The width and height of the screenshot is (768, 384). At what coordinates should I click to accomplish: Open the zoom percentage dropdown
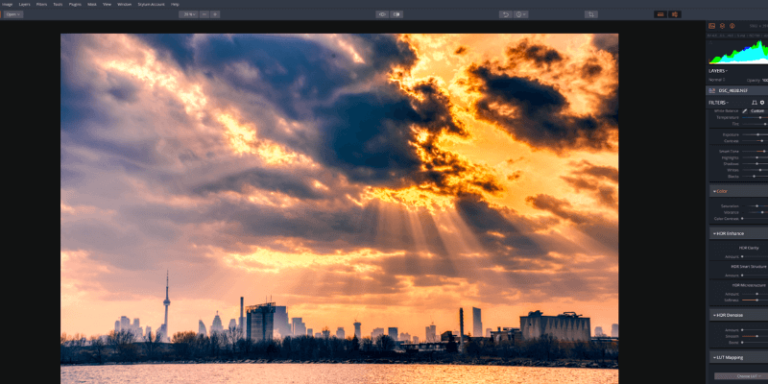[x=188, y=14]
